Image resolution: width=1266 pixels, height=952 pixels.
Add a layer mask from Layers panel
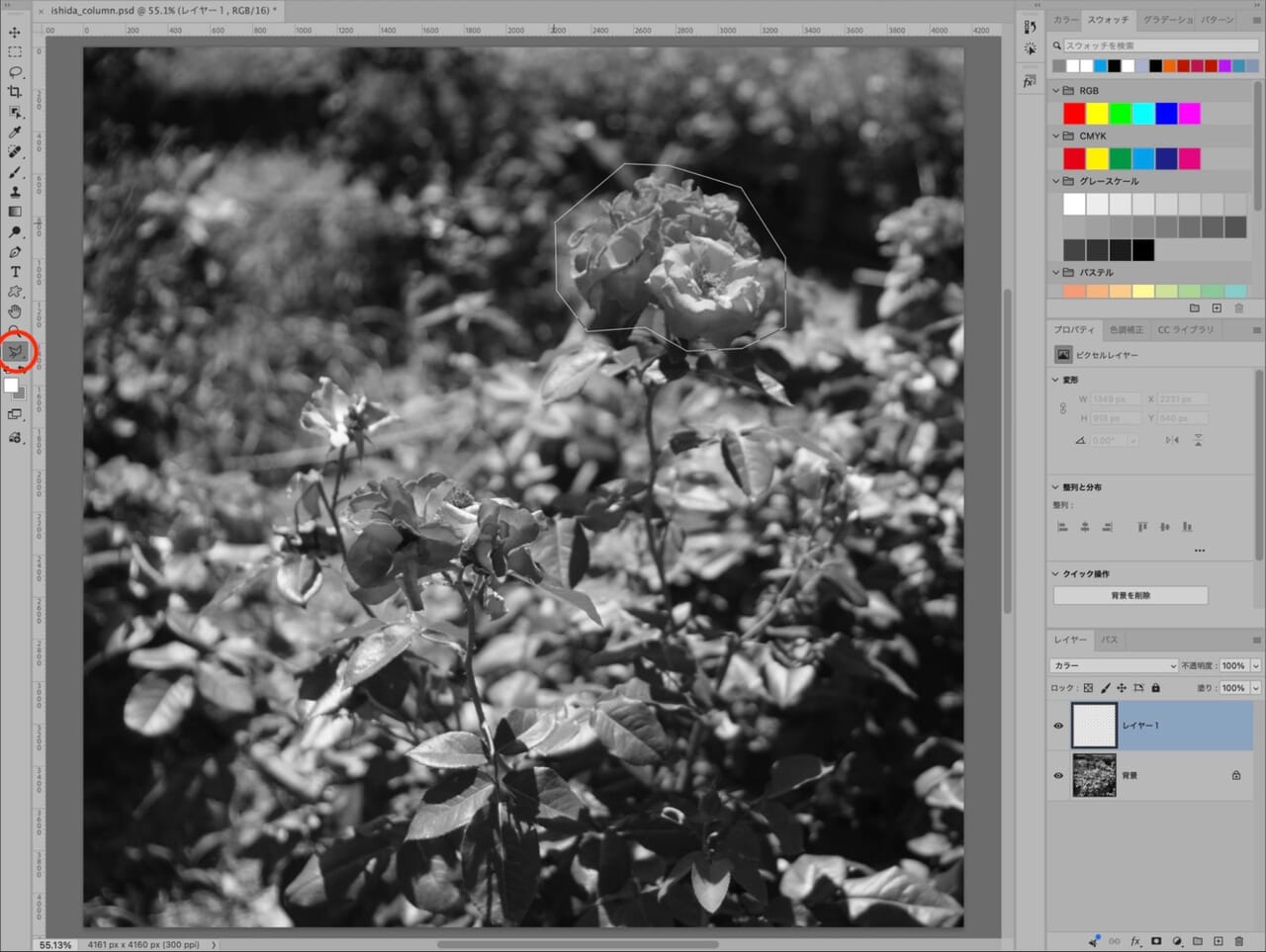pos(1156,941)
